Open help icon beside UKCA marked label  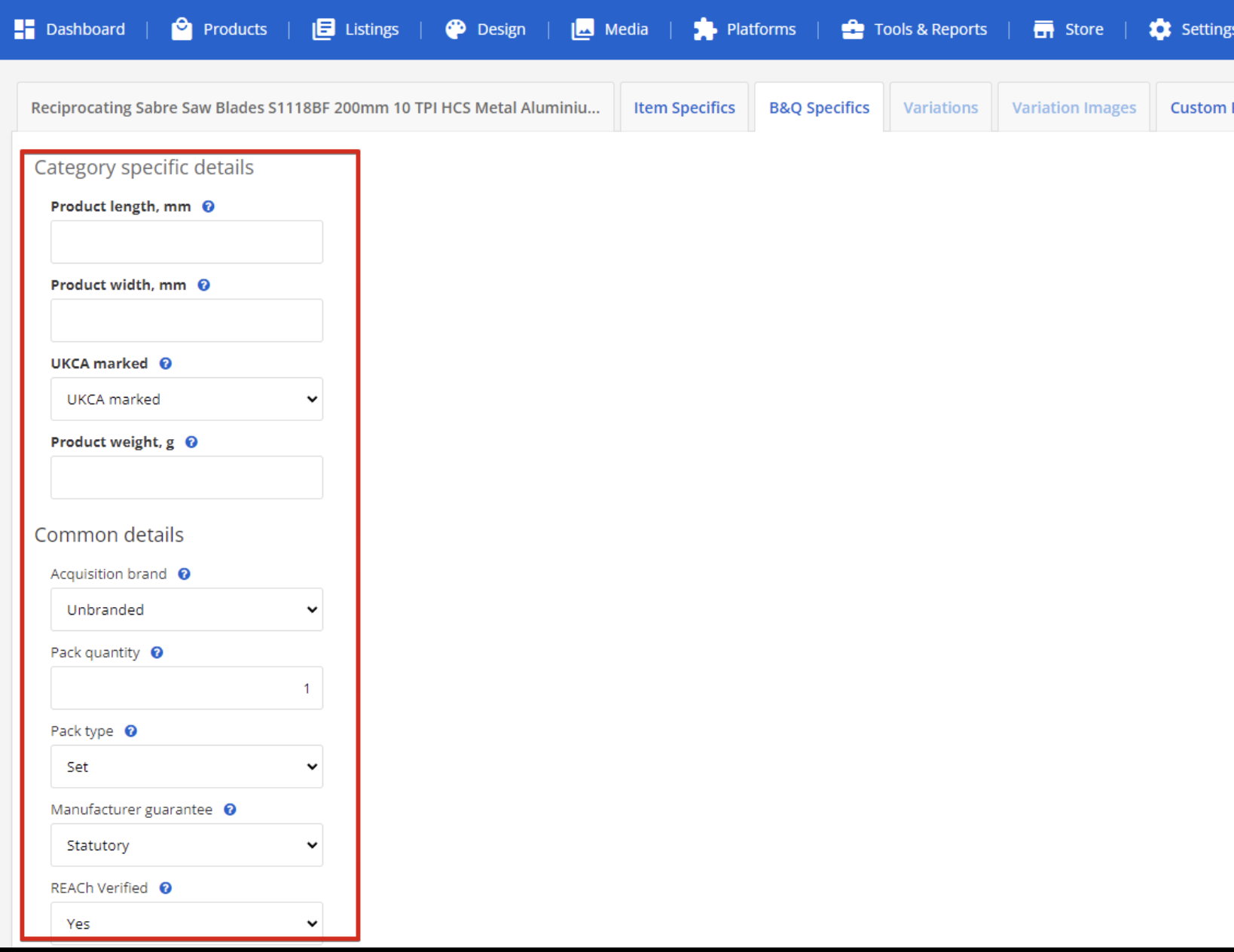166,363
